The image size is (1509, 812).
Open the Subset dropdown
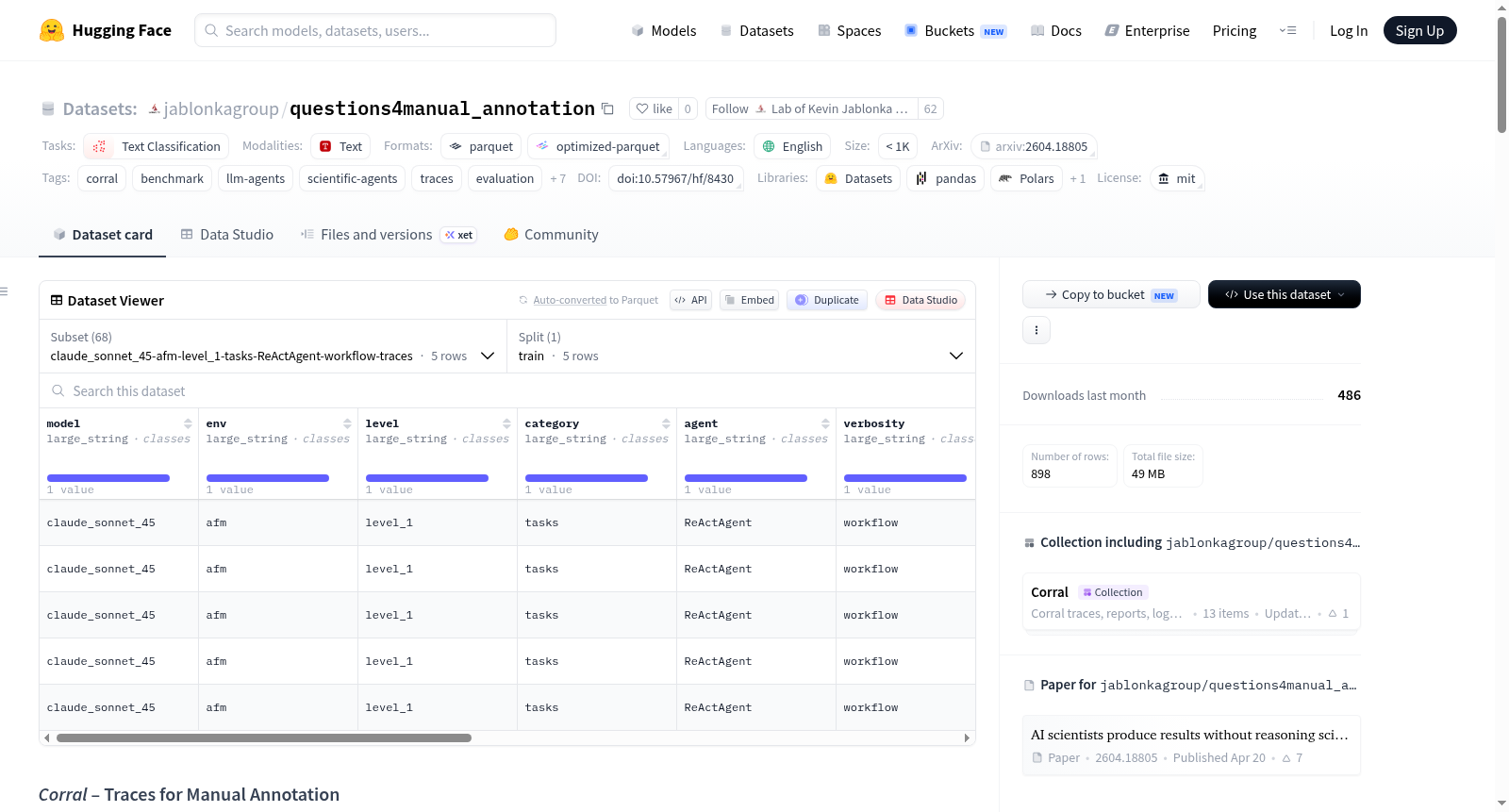[x=274, y=347]
